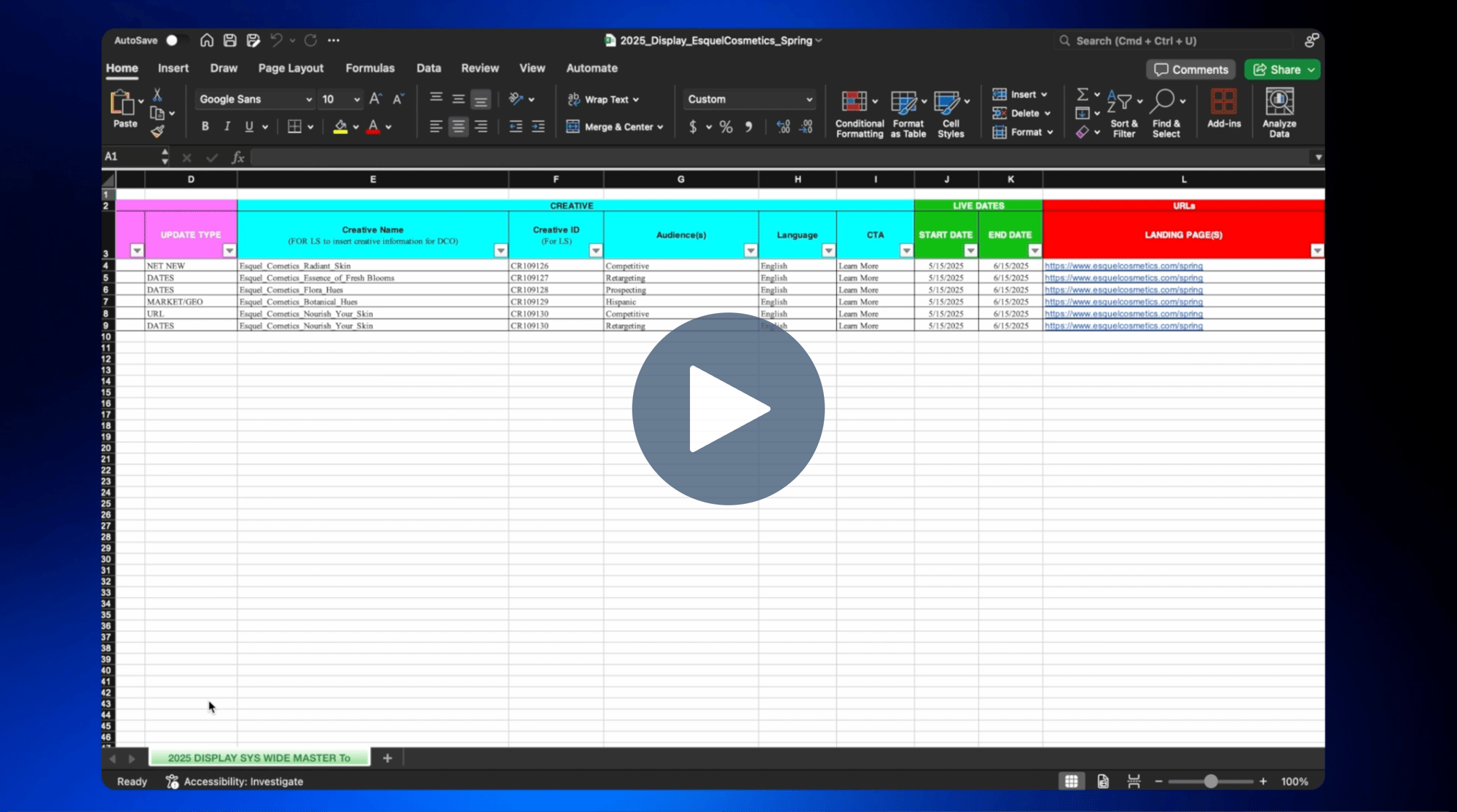Click Merge & Center
The width and height of the screenshot is (1457, 812).
click(615, 127)
